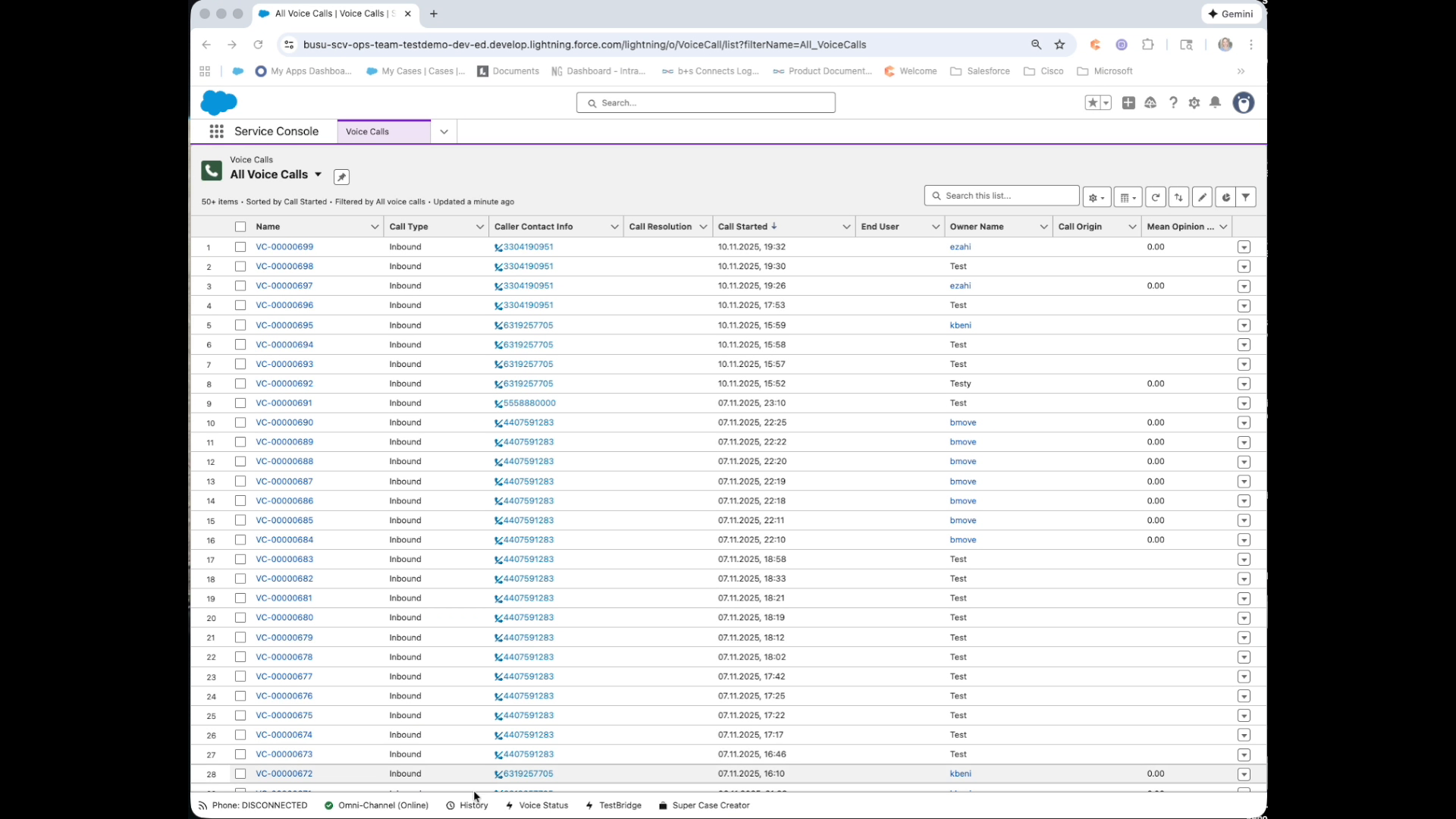
Task: Refresh the voice calls list
Action: point(1155,196)
